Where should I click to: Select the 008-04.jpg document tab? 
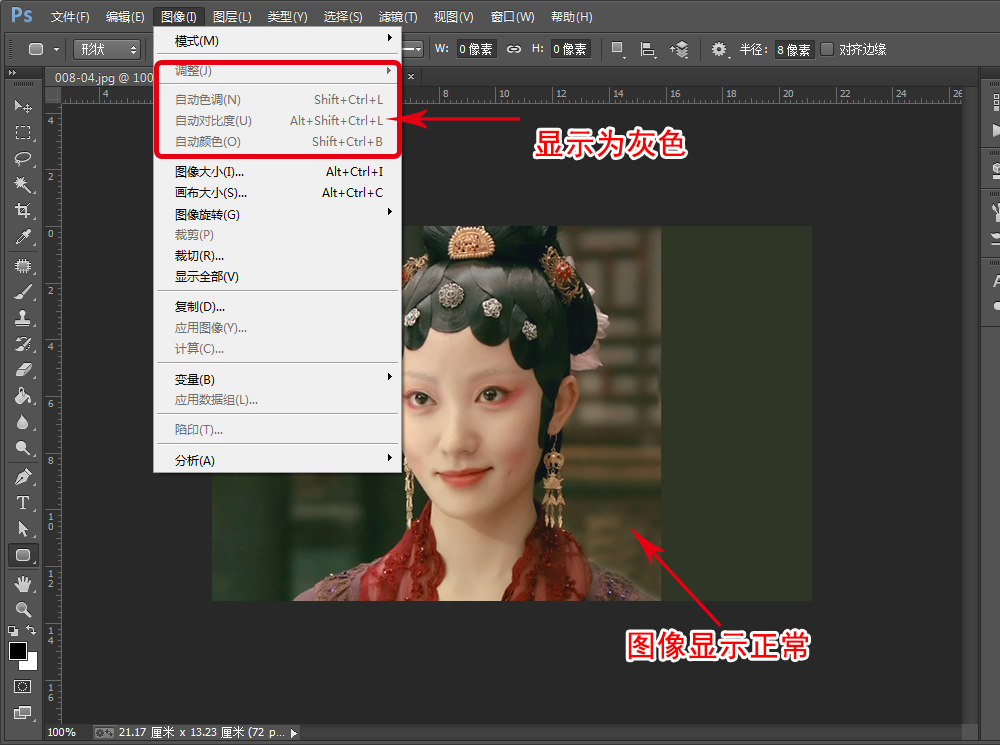[102, 77]
